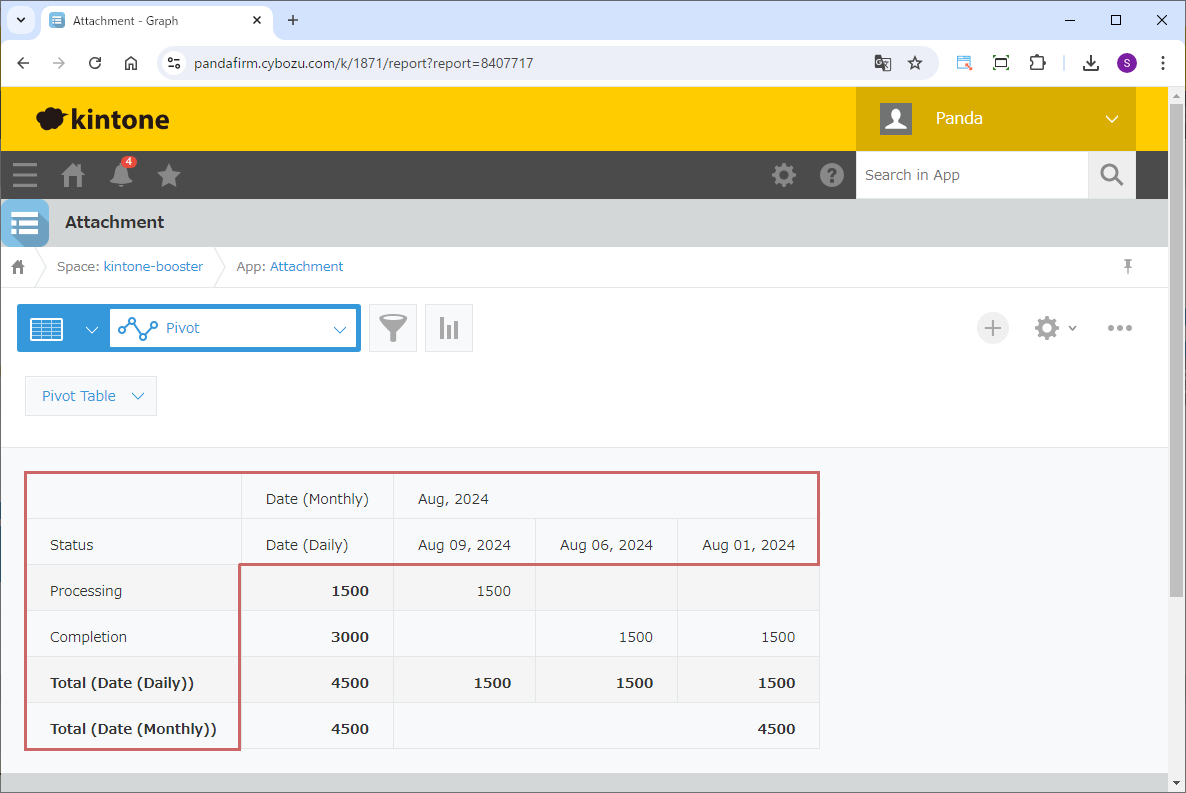Open the bar chart graph icon
The image size is (1186, 793).
[x=449, y=328]
